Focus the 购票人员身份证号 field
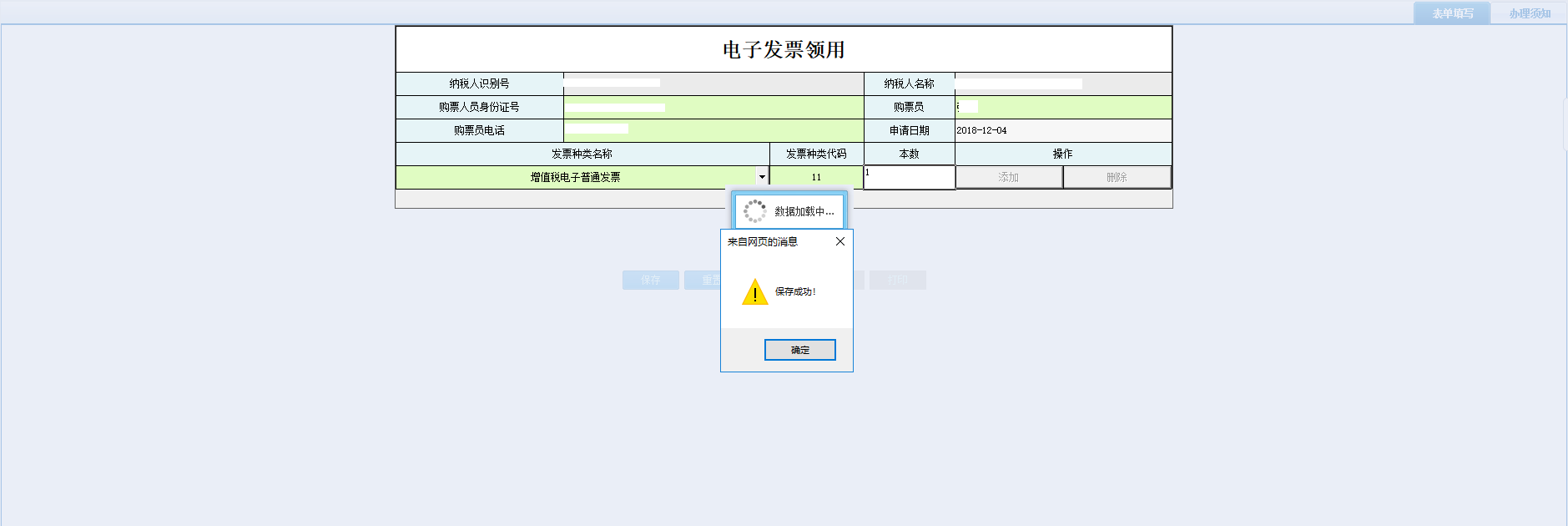The height and width of the screenshot is (526, 1568). [x=713, y=107]
